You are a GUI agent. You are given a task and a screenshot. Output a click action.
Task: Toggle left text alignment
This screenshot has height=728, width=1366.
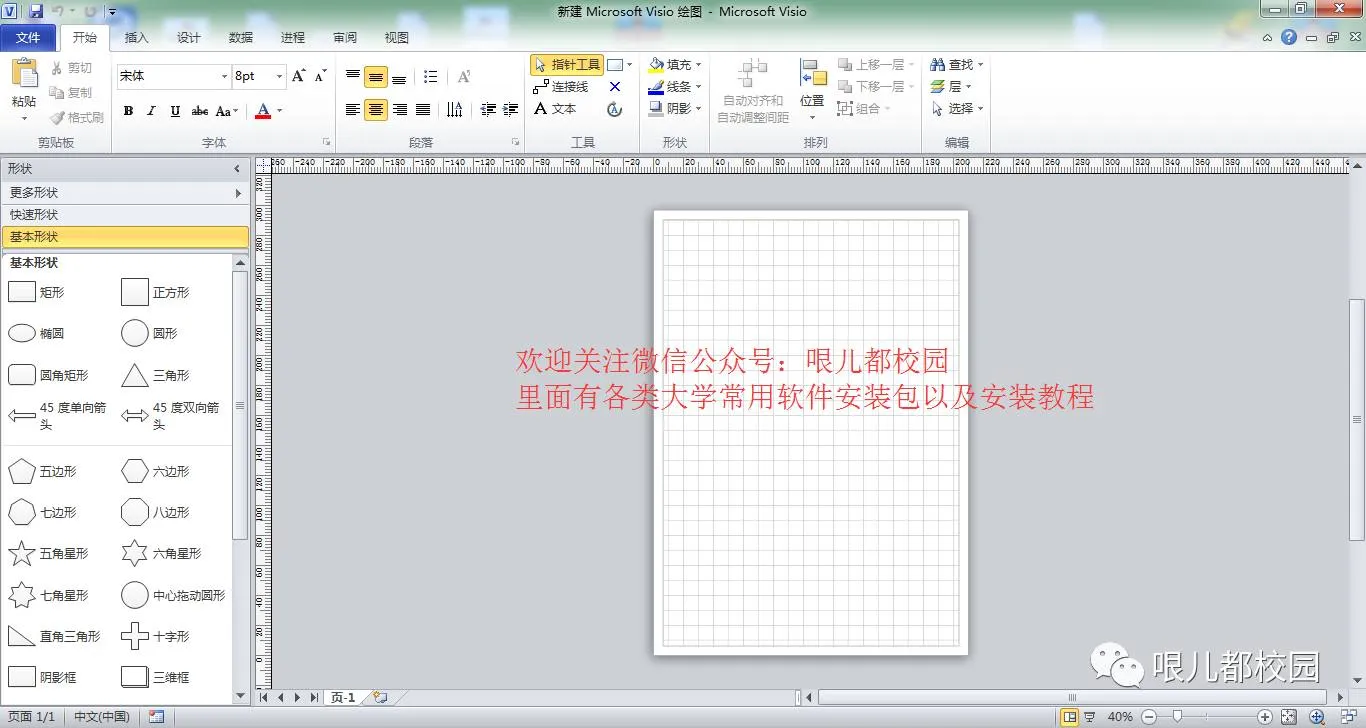click(353, 110)
